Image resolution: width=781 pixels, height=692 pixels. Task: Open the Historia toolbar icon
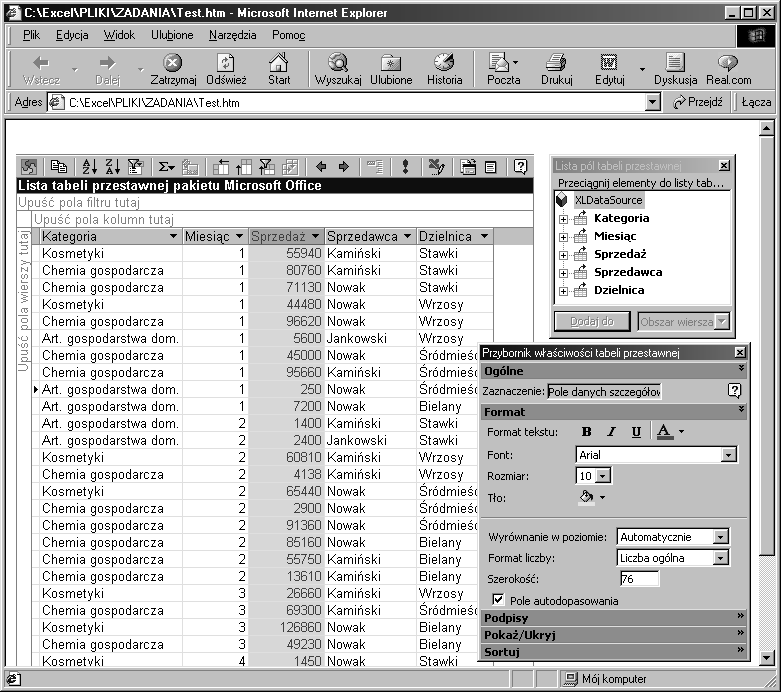[444, 68]
